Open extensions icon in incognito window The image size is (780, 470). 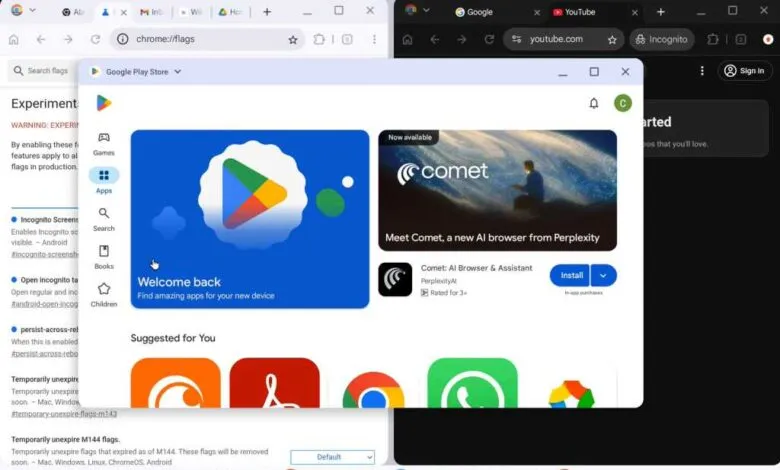tap(713, 39)
